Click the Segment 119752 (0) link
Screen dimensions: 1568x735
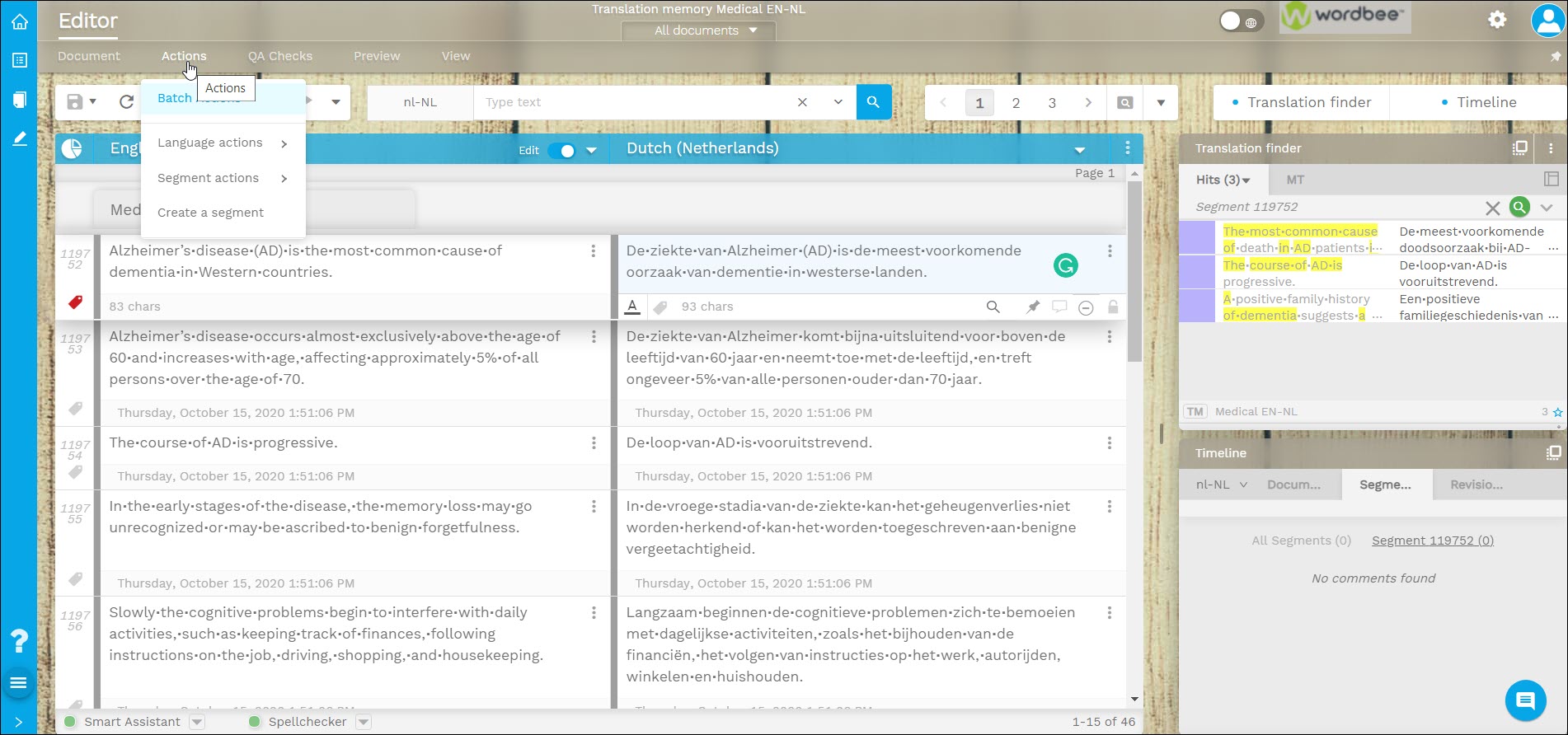pyautogui.click(x=1432, y=541)
